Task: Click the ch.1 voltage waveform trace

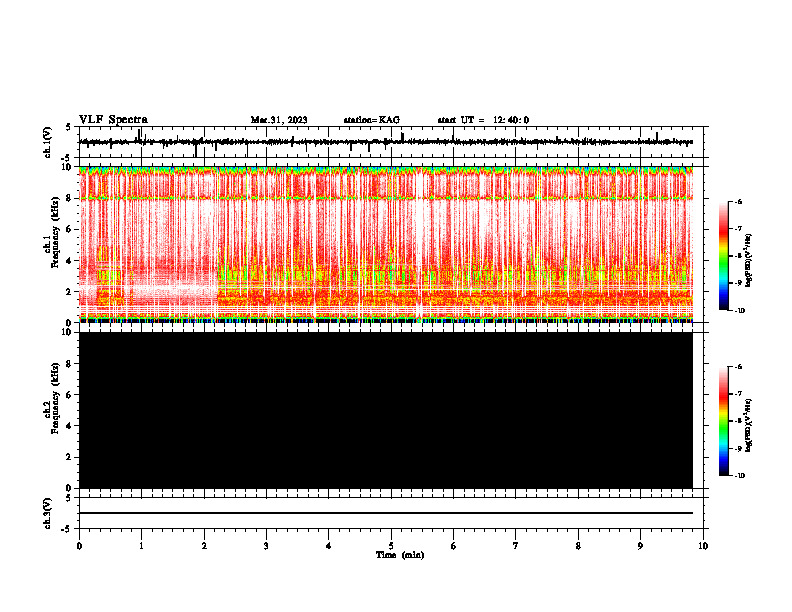Action: (386, 142)
